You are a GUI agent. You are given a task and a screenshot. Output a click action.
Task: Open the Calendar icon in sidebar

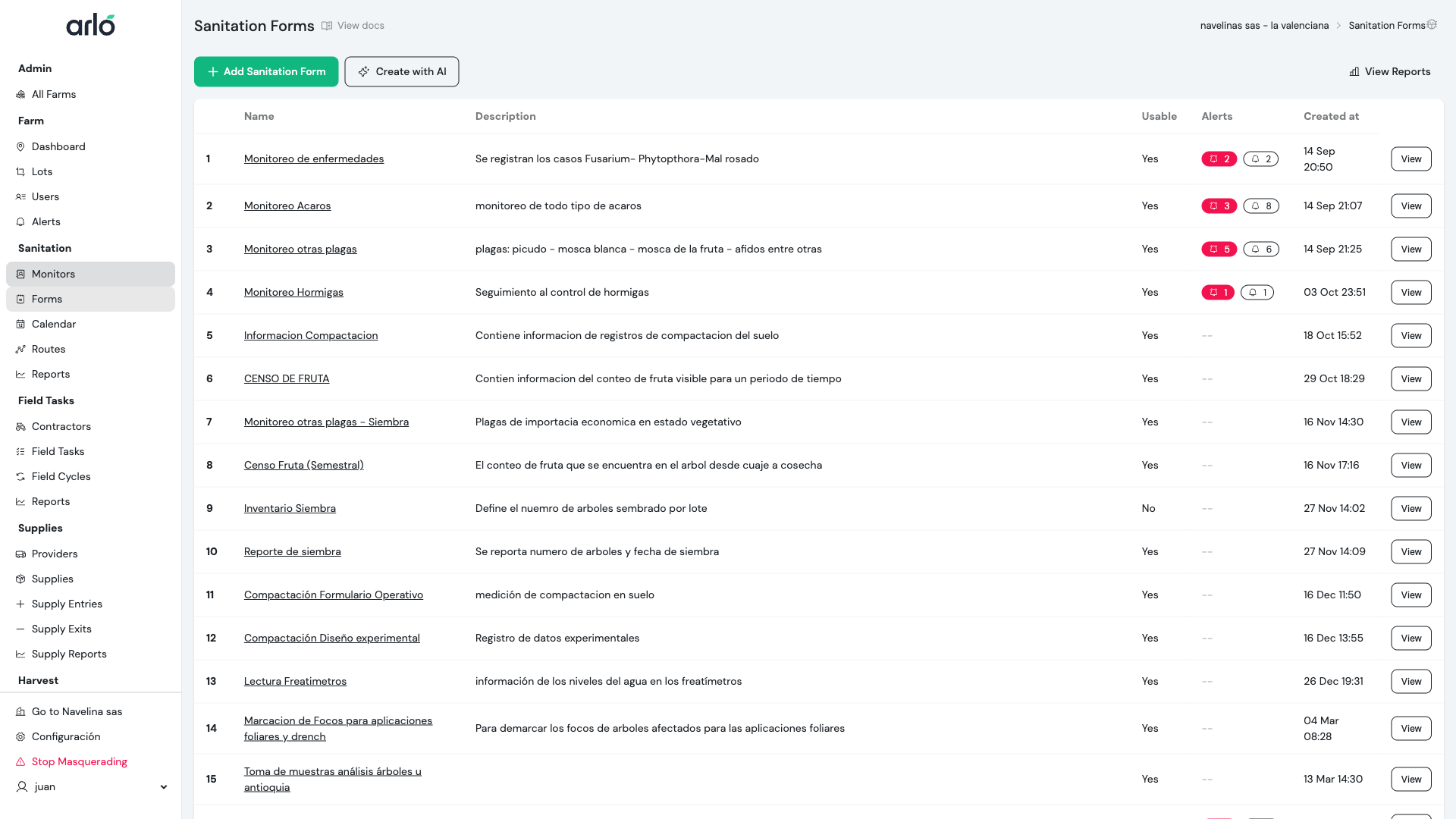pos(20,324)
